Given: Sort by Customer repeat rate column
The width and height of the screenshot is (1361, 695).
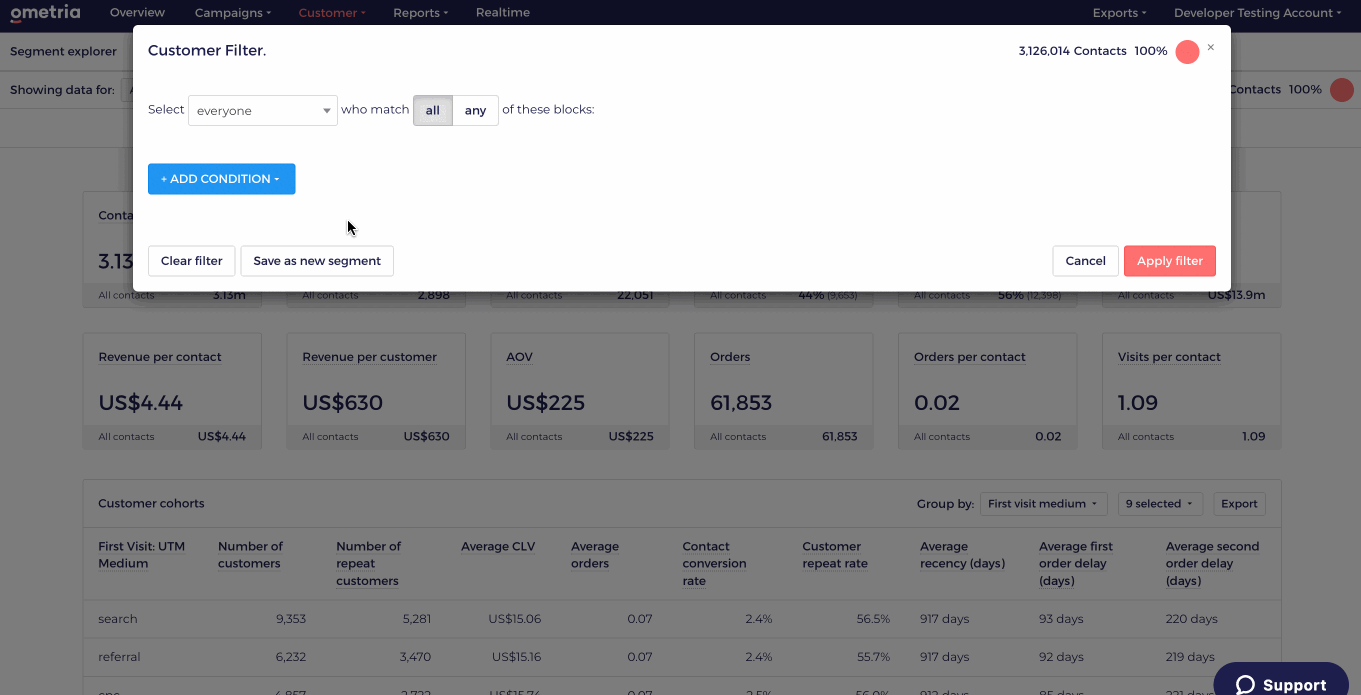Looking at the screenshot, I should pos(835,555).
